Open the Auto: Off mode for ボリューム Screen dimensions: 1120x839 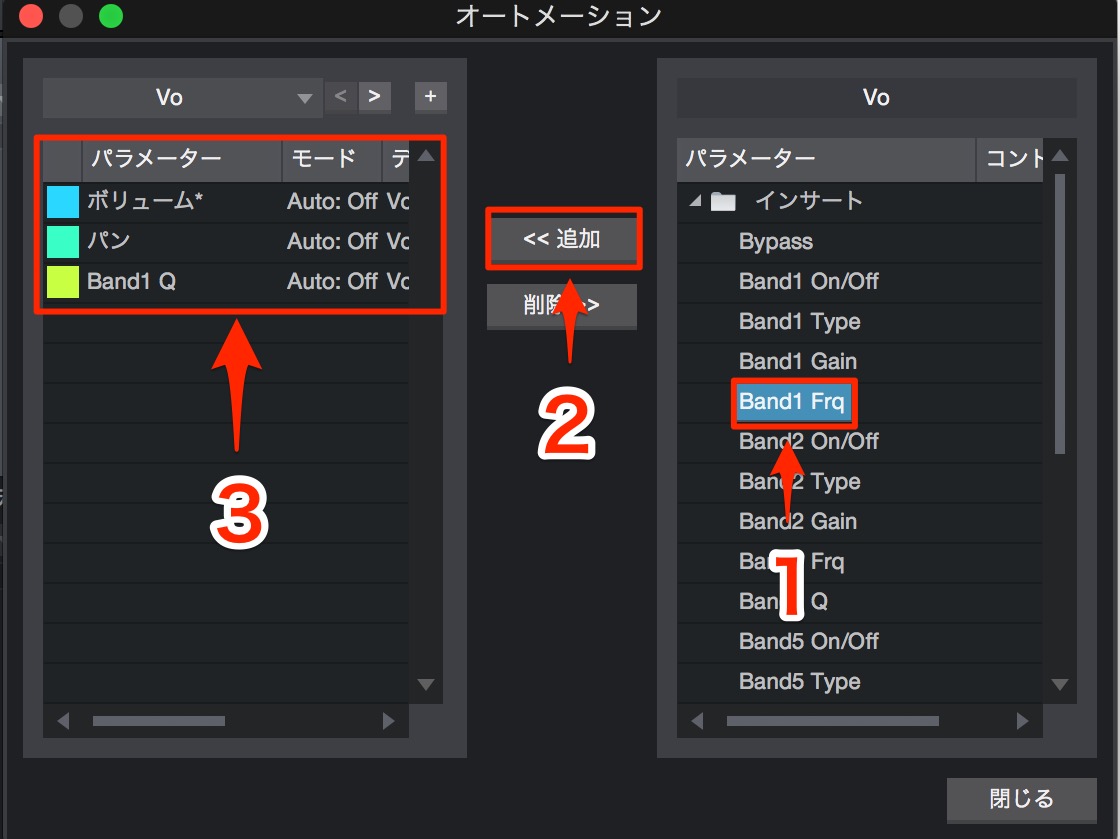coord(332,201)
